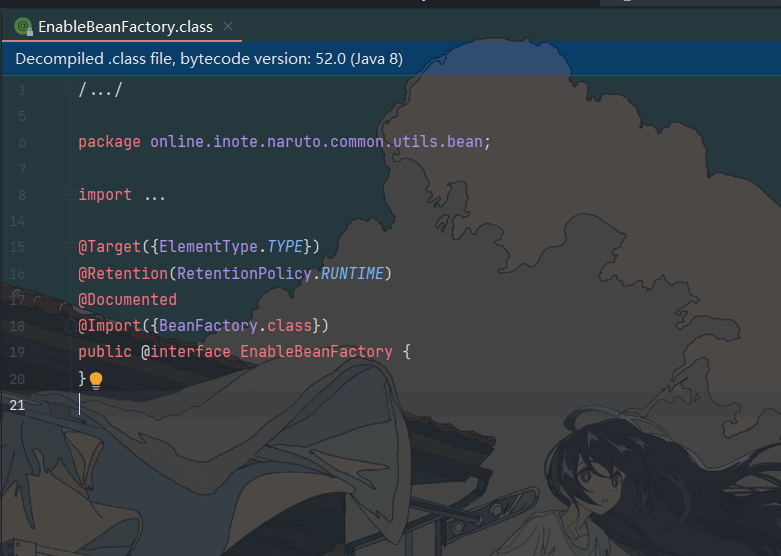Click the 'public' keyword

pos(105,352)
